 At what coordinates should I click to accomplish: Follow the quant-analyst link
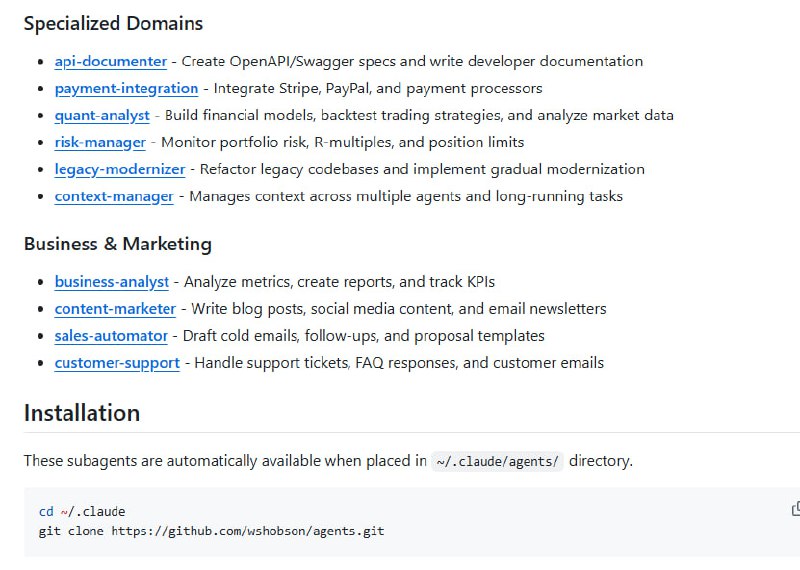pyautogui.click(x=102, y=115)
